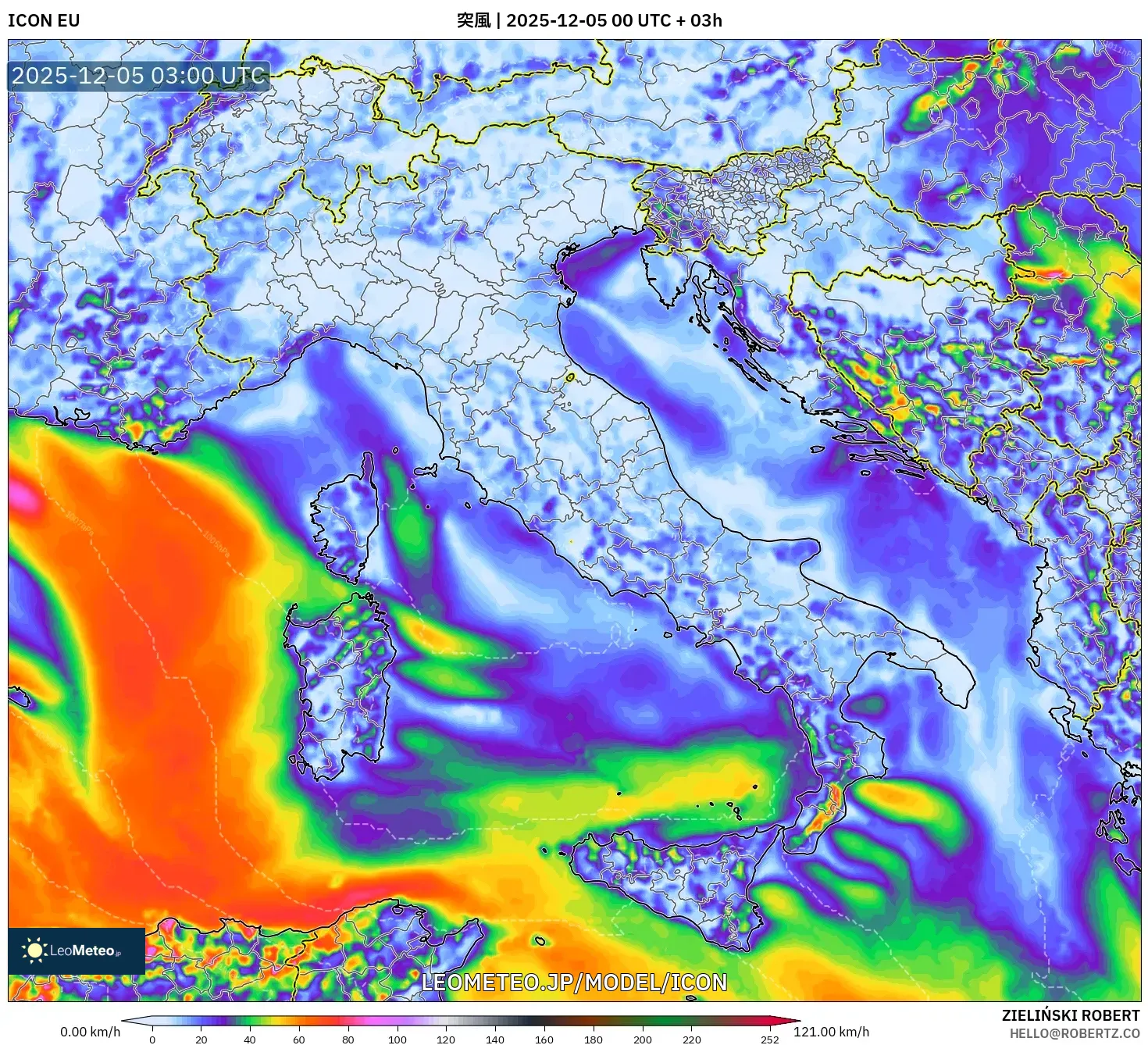
Task: Click the 0.00 km/h minimum value label
Action: coord(91,1032)
